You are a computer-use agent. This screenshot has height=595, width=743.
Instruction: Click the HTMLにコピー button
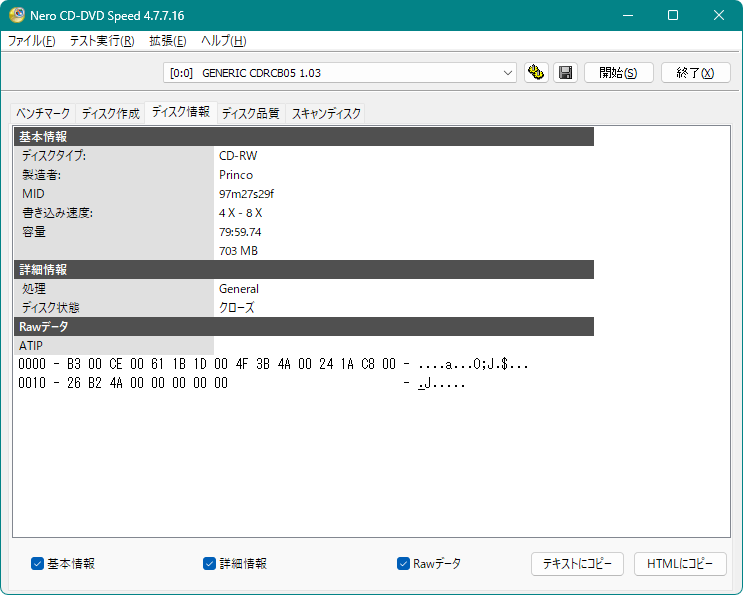click(x=680, y=564)
